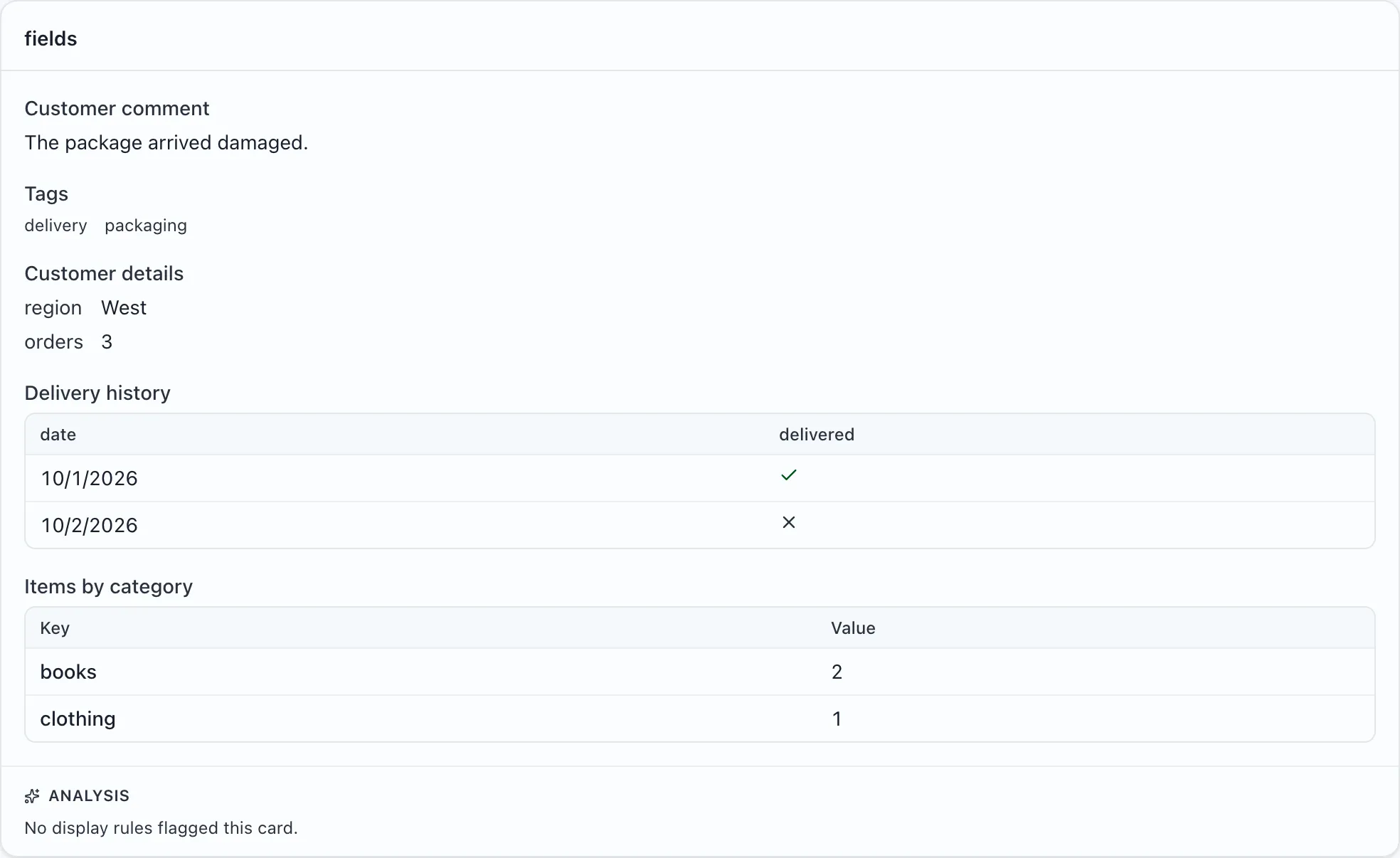This screenshot has width=1400, height=858.
Task: Select the '10/2/2026' date cell
Action: 89,525
